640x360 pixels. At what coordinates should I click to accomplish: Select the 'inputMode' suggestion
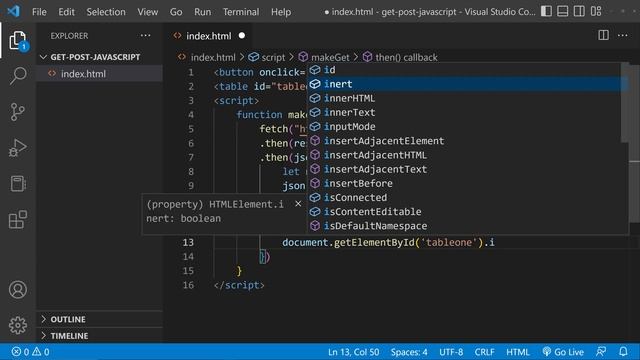click(464, 127)
